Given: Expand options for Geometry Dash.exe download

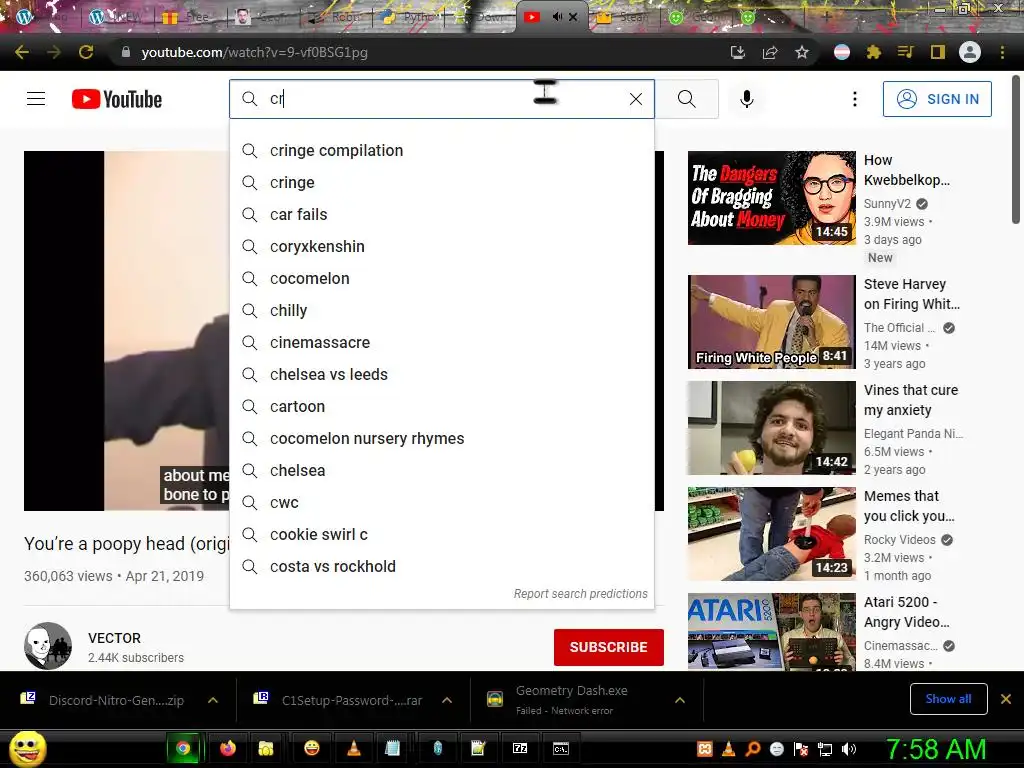Looking at the screenshot, I should point(680,700).
